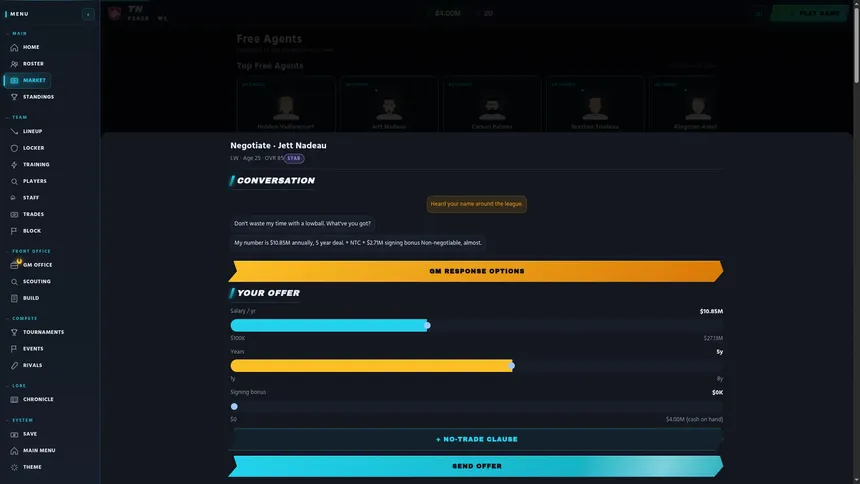Click the Home icon in sidebar
860x484 pixels.
[x=14, y=48]
